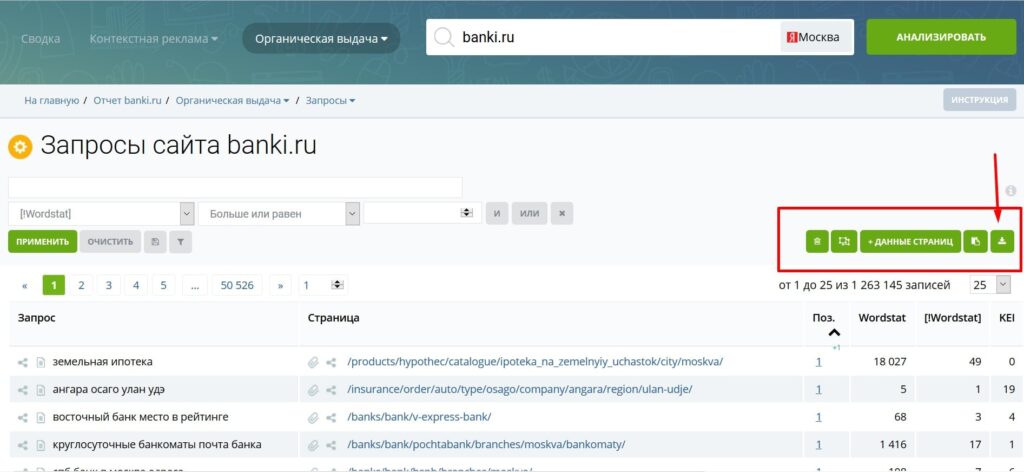Sort by the 'Поз.' column arrow
This screenshot has height=472, width=1024.
click(834, 332)
